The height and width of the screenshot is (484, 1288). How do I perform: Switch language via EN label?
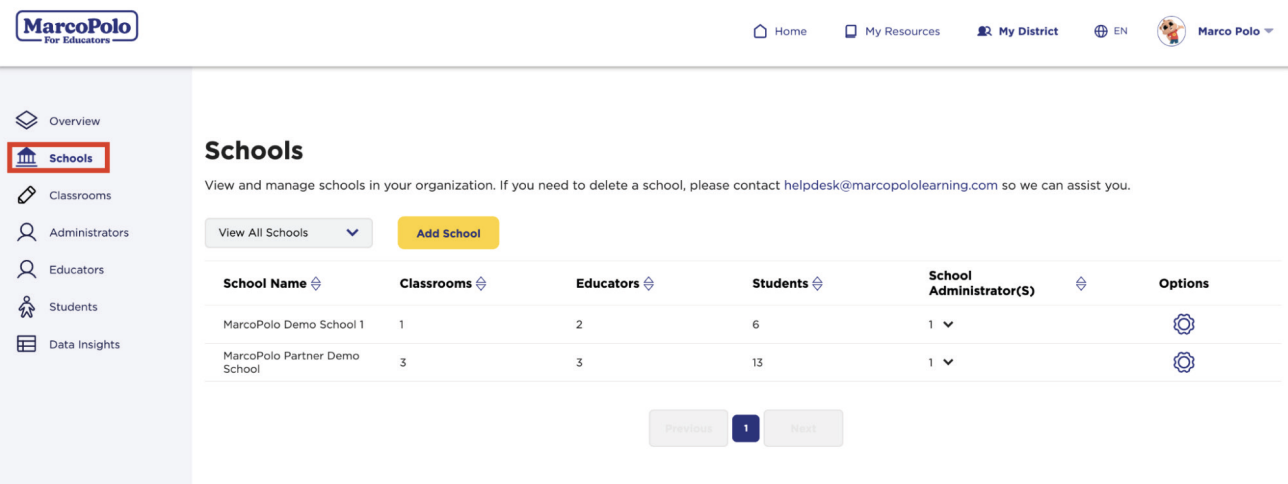pos(1120,31)
